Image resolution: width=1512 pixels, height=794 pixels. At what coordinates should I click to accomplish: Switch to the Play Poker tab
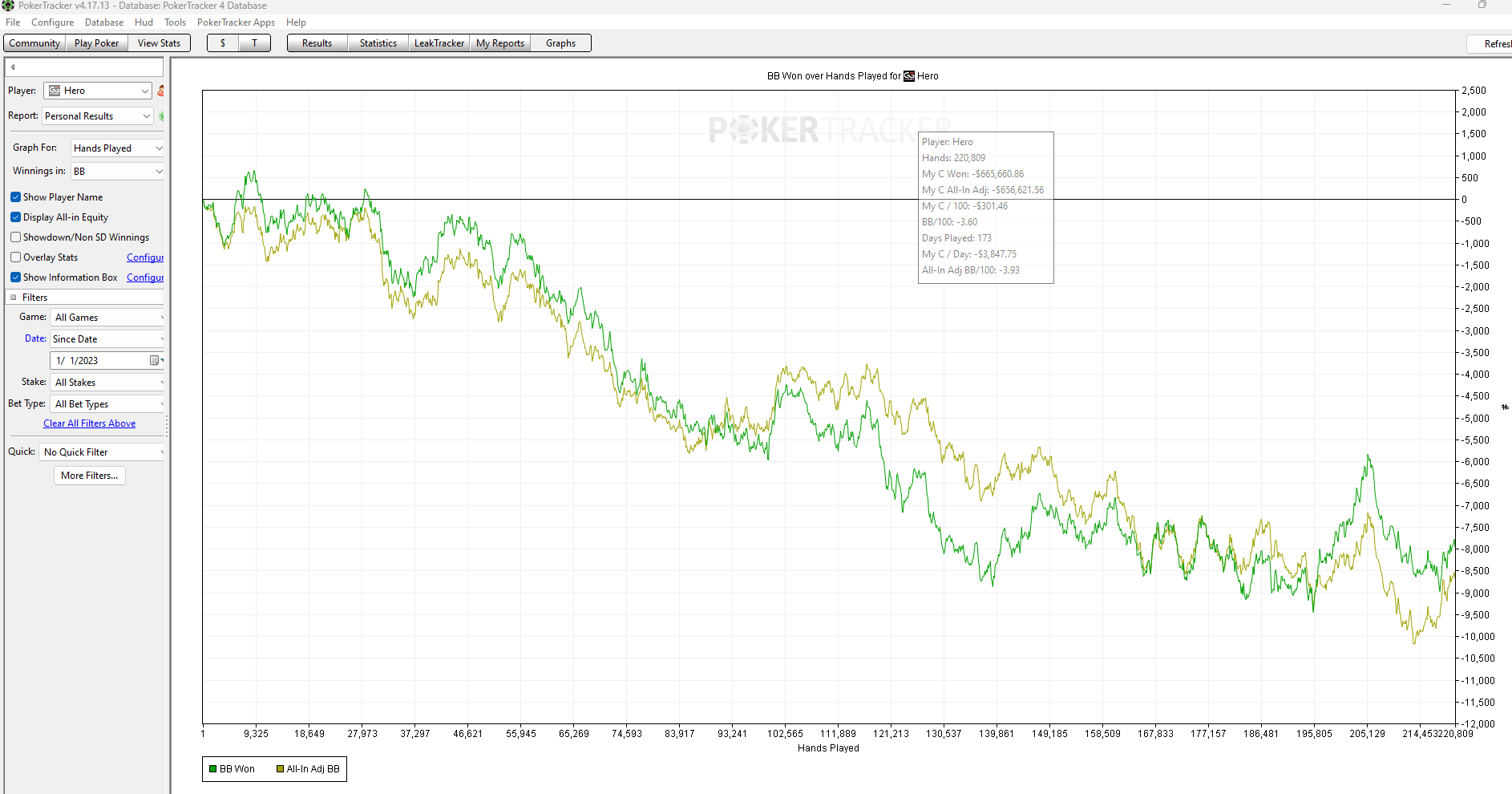[96, 43]
